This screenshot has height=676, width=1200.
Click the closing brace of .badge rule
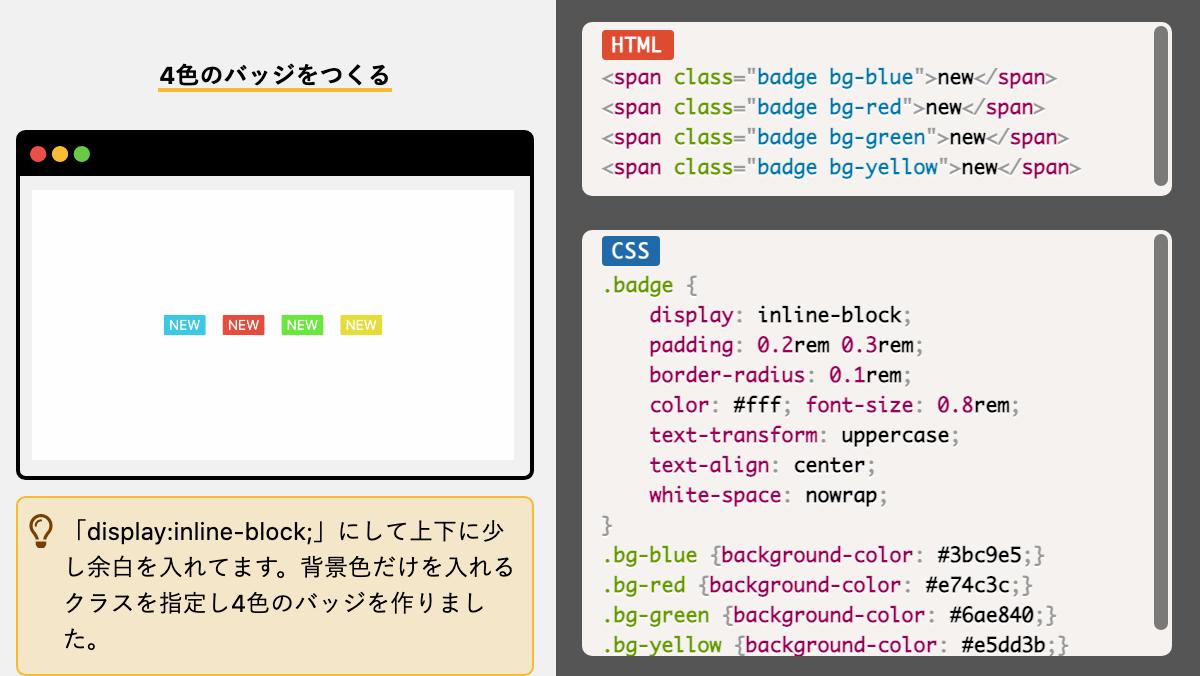(607, 526)
